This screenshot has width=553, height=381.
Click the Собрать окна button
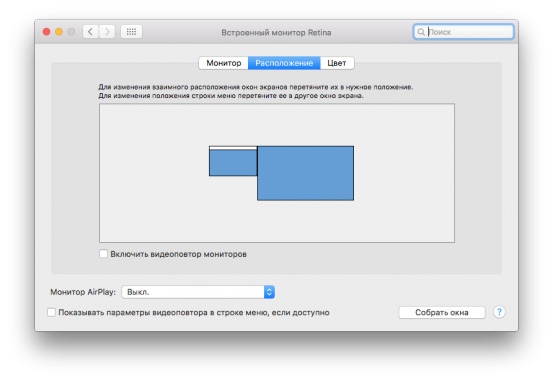tap(442, 313)
